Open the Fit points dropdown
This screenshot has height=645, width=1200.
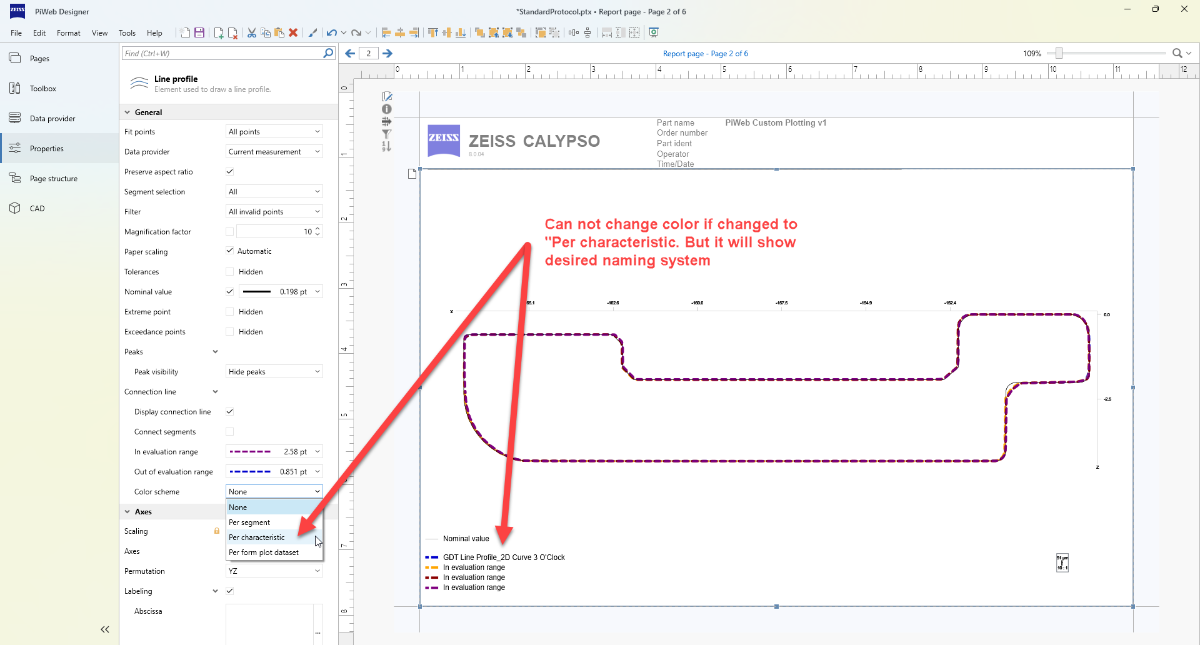pos(274,132)
